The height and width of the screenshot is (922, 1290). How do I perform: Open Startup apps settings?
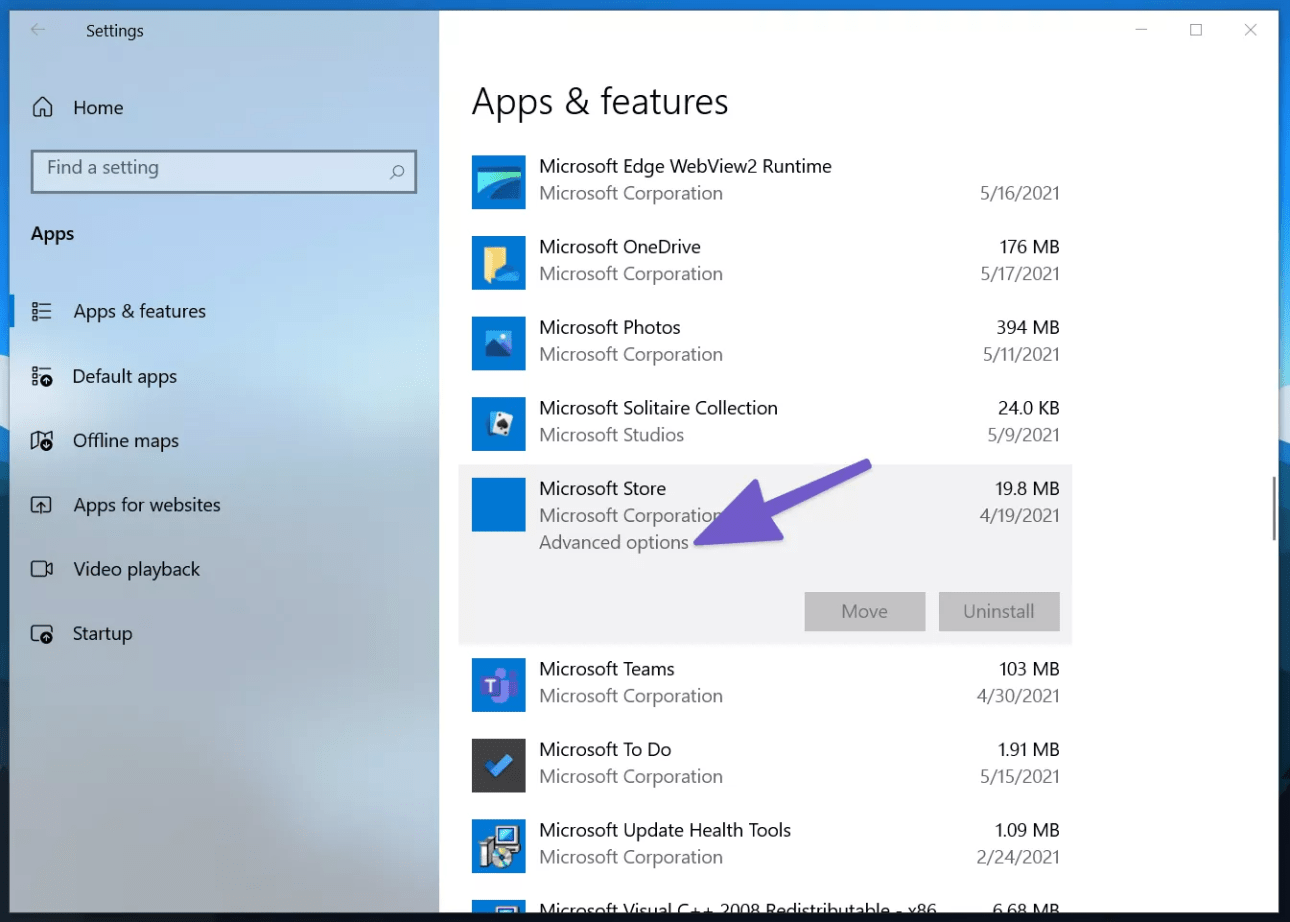(x=102, y=634)
